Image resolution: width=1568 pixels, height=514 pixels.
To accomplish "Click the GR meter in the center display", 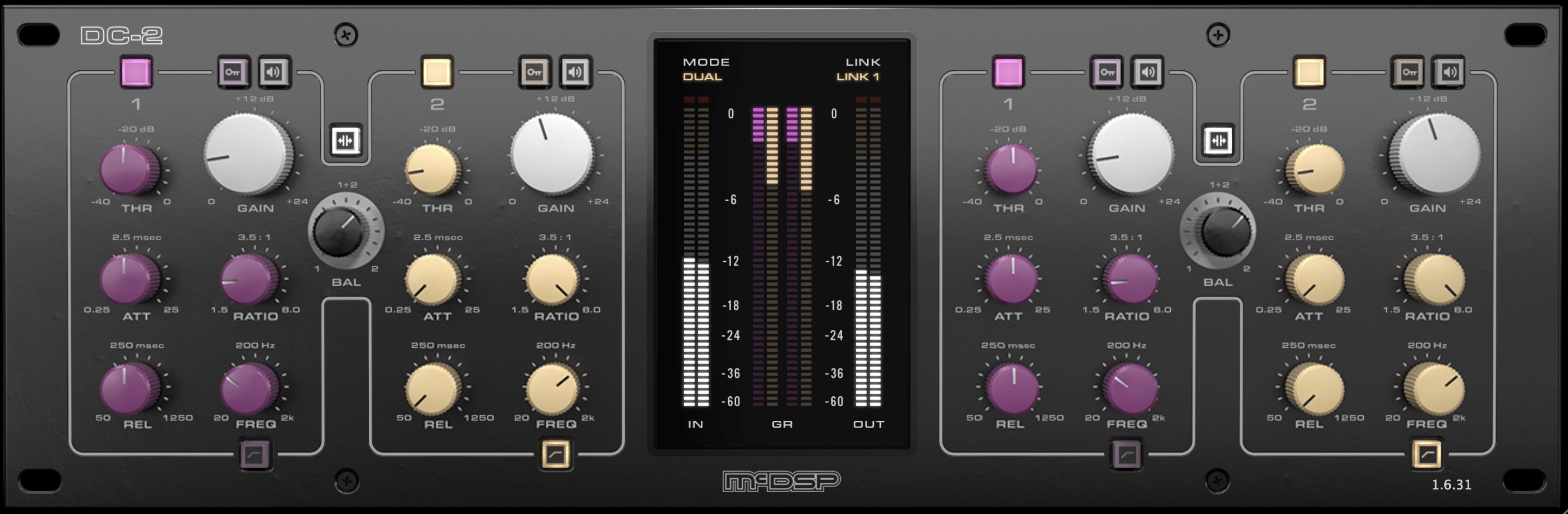I will [782, 256].
